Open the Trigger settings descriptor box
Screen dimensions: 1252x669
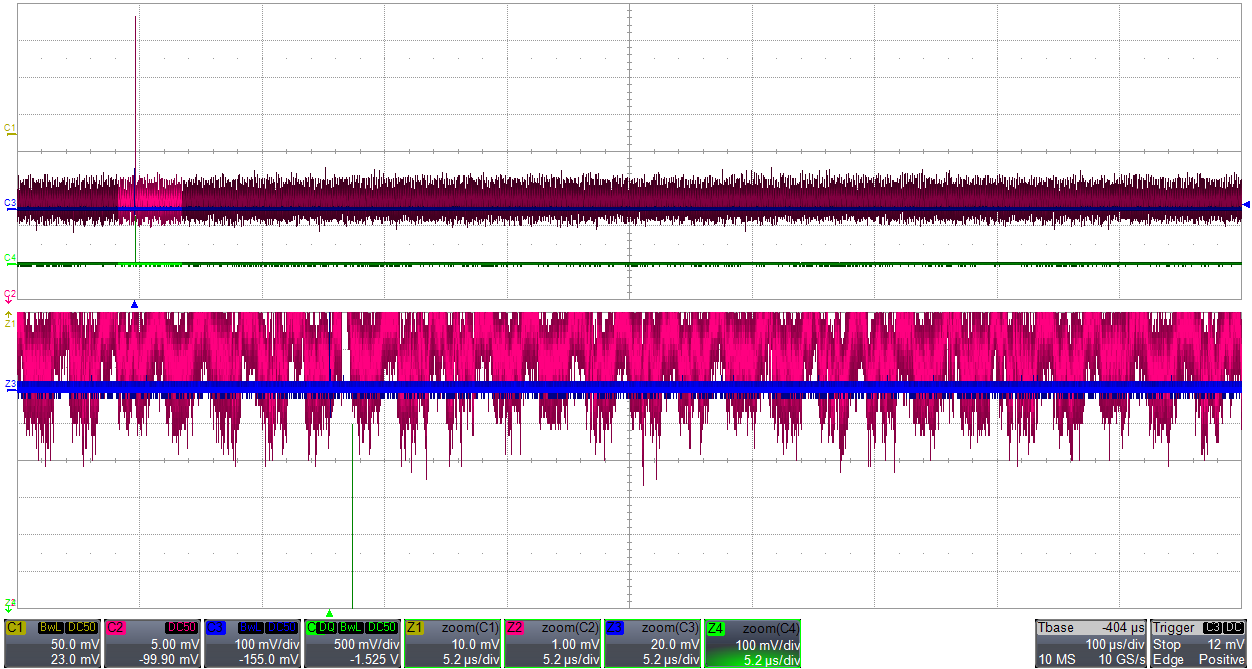(x=1199, y=643)
